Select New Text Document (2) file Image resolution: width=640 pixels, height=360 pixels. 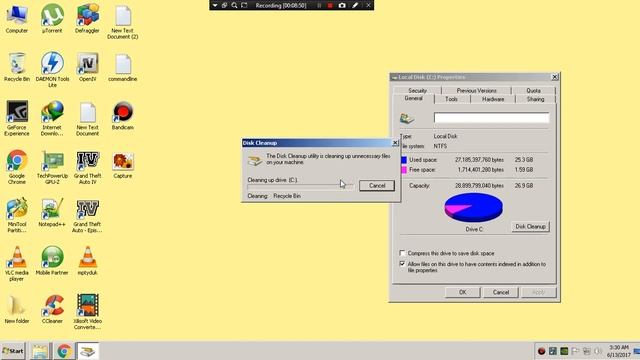click(123, 22)
